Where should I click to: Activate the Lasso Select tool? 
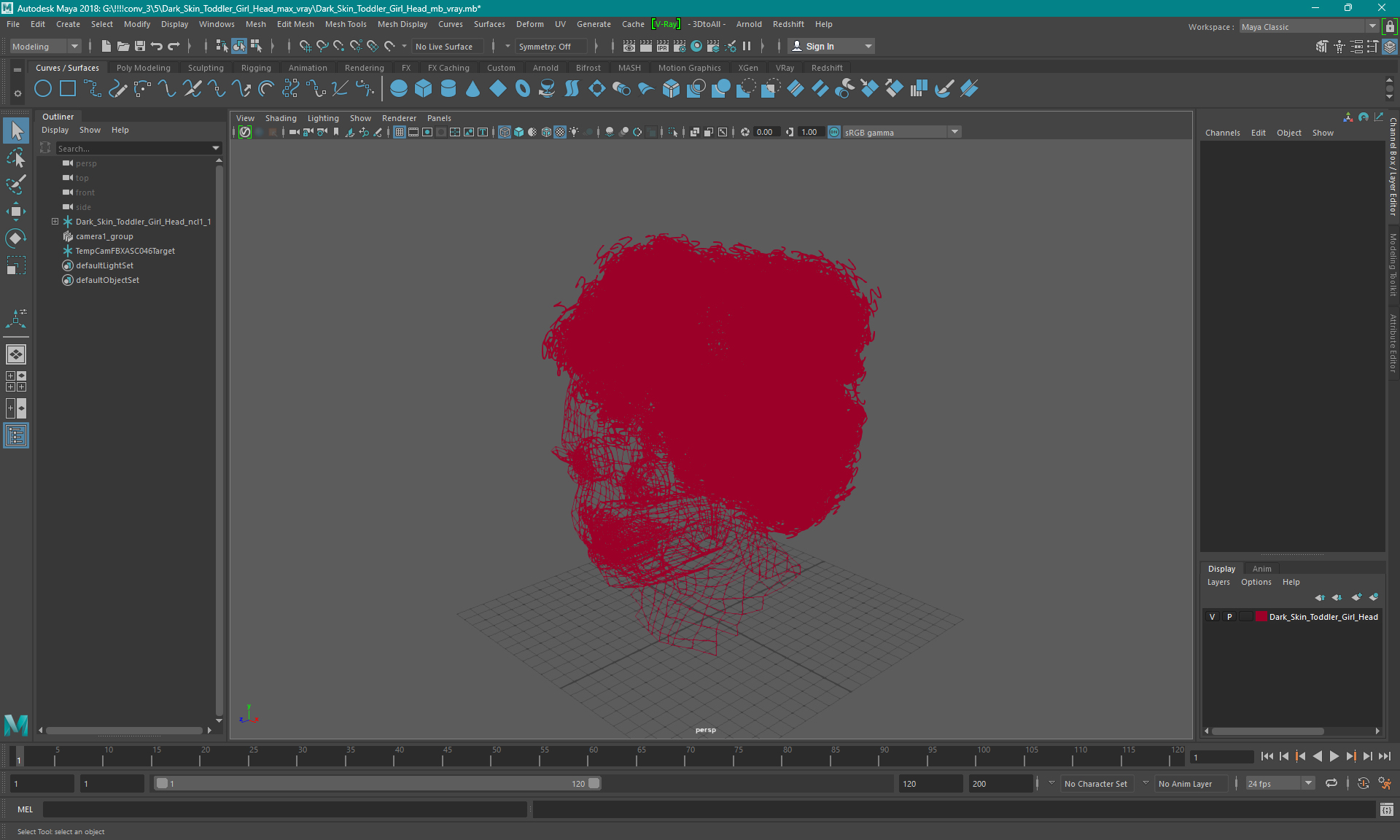click(x=16, y=157)
